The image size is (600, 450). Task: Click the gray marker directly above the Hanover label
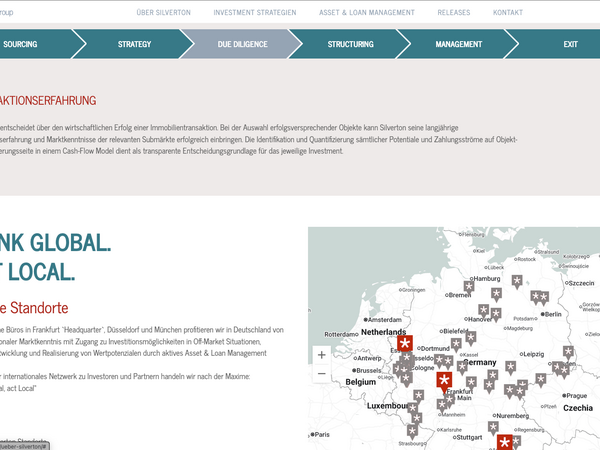(484, 311)
